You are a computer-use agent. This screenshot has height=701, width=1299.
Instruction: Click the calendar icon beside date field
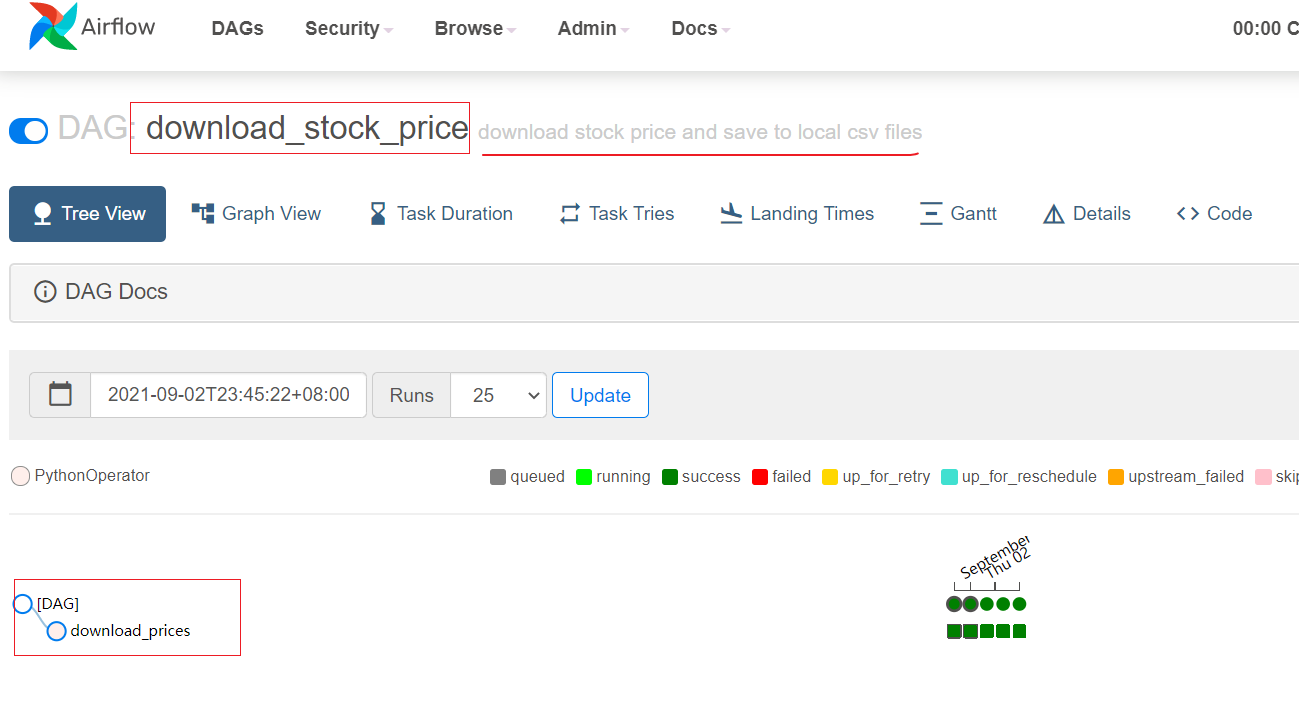click(60, 395)
